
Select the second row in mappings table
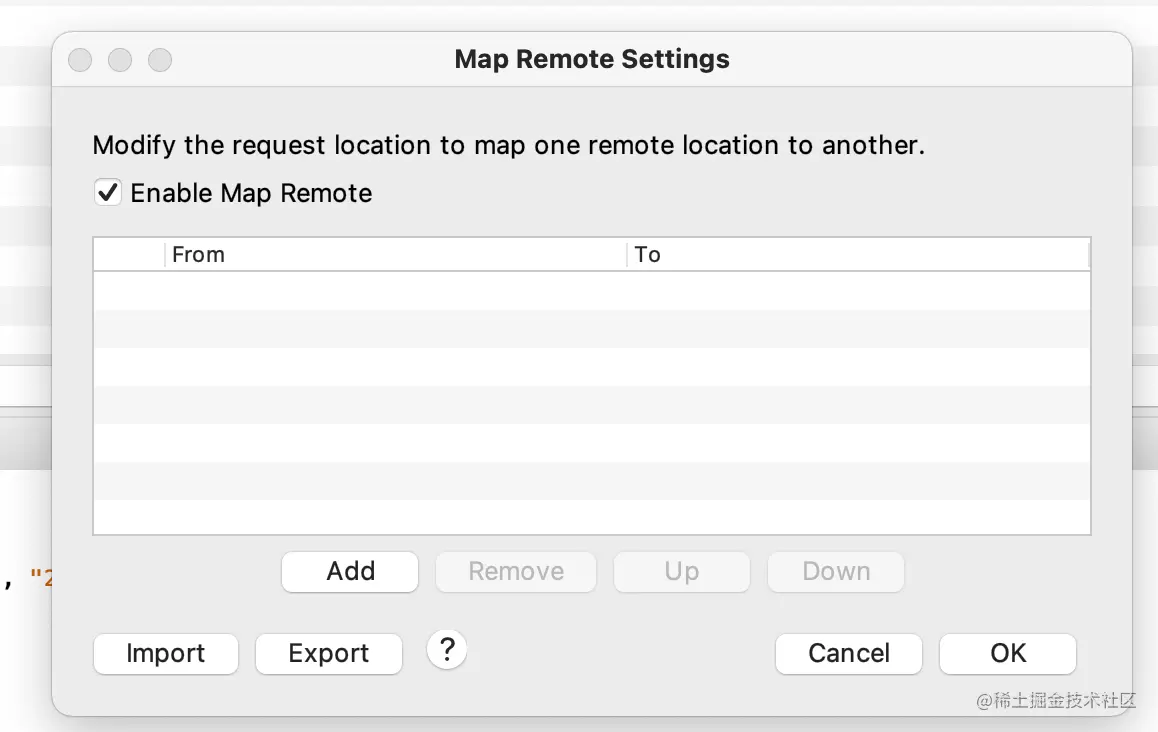point(590,329)
